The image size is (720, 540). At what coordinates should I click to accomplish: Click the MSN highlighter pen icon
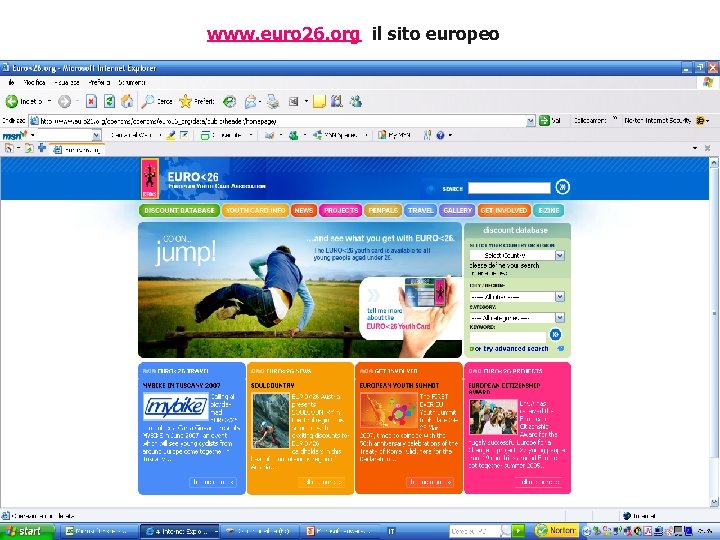pyautogui.click(x=171, y=135)
